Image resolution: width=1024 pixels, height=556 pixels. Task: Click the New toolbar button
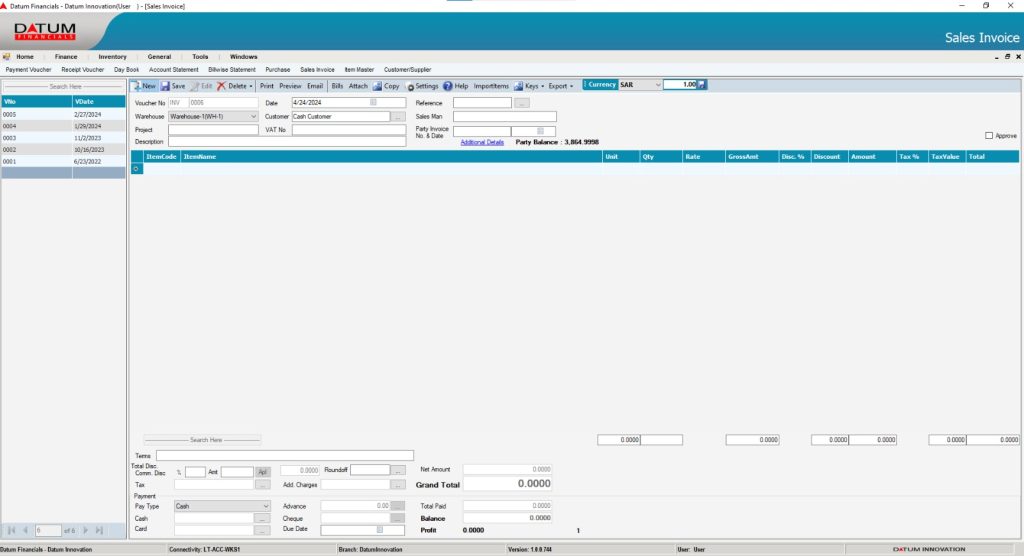tap(144, 86)
